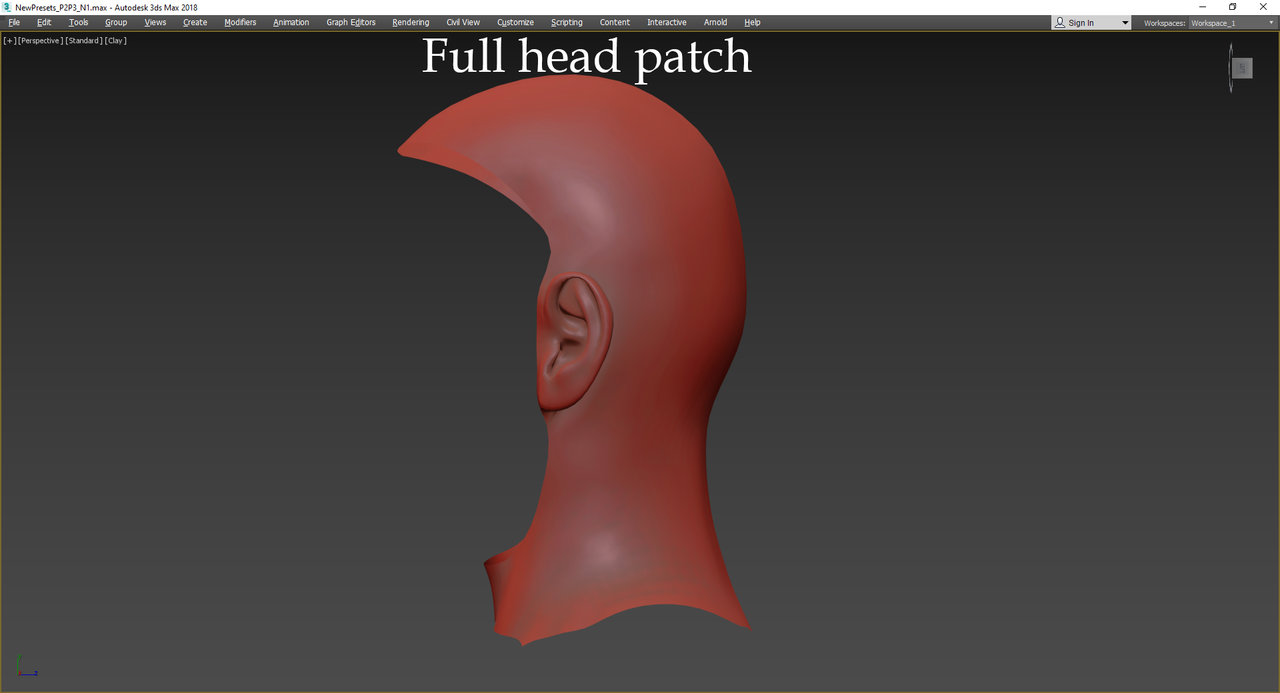Restore down the 3ds Max window
Image resolution: width=1280 pixels, height=693 pixels.
1232,7
